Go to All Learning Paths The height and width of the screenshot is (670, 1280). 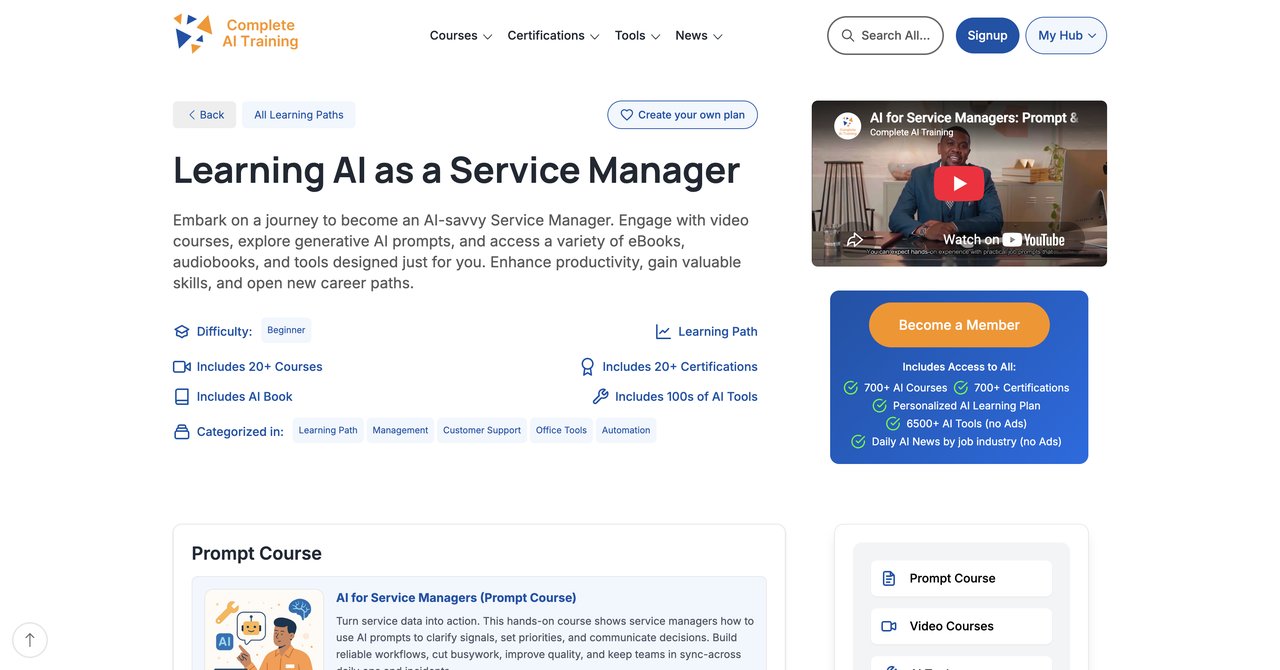coord(298,115)
